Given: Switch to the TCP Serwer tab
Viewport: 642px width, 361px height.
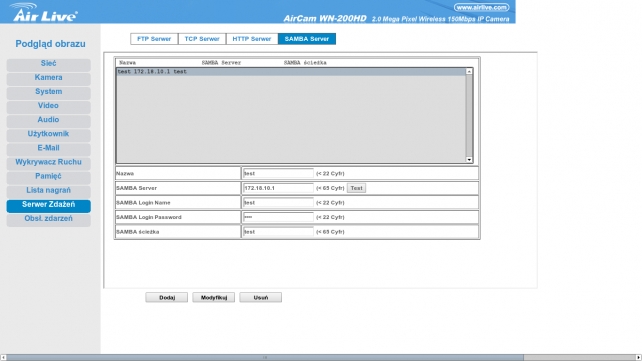Looking at the screenshot, I should coord(202,39).
